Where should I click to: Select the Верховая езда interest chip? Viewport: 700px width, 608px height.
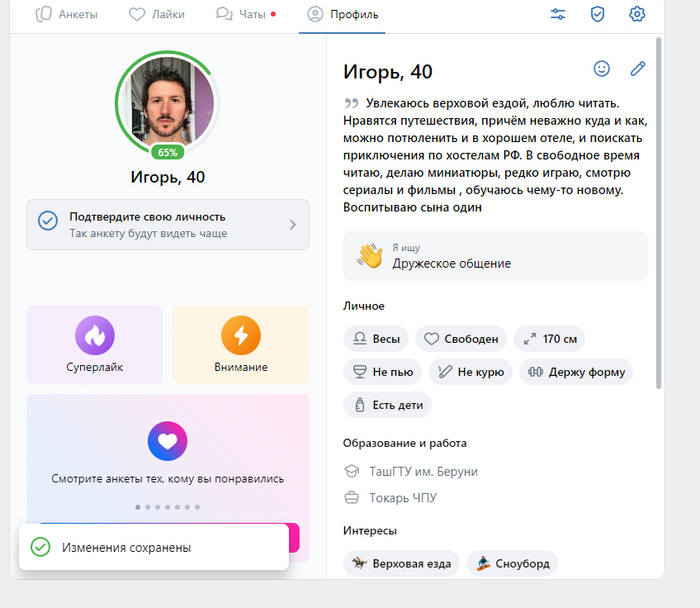(x=402, y=564)
